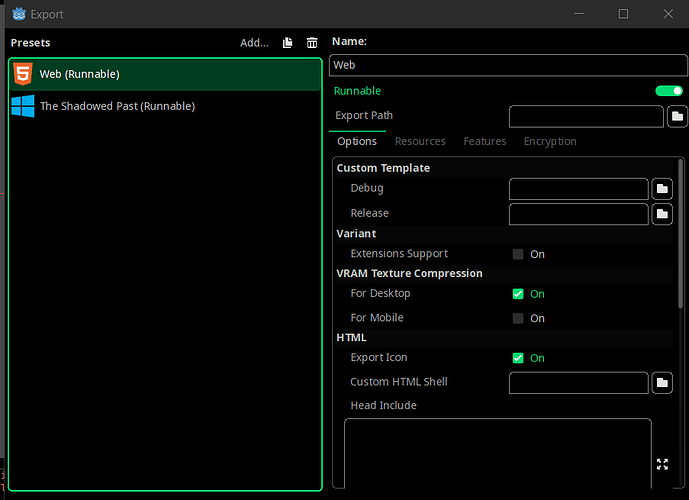Uncheck VRAM compression For Desktop
The width and height of the screenshot is (689, 500).
coord(518,294)
